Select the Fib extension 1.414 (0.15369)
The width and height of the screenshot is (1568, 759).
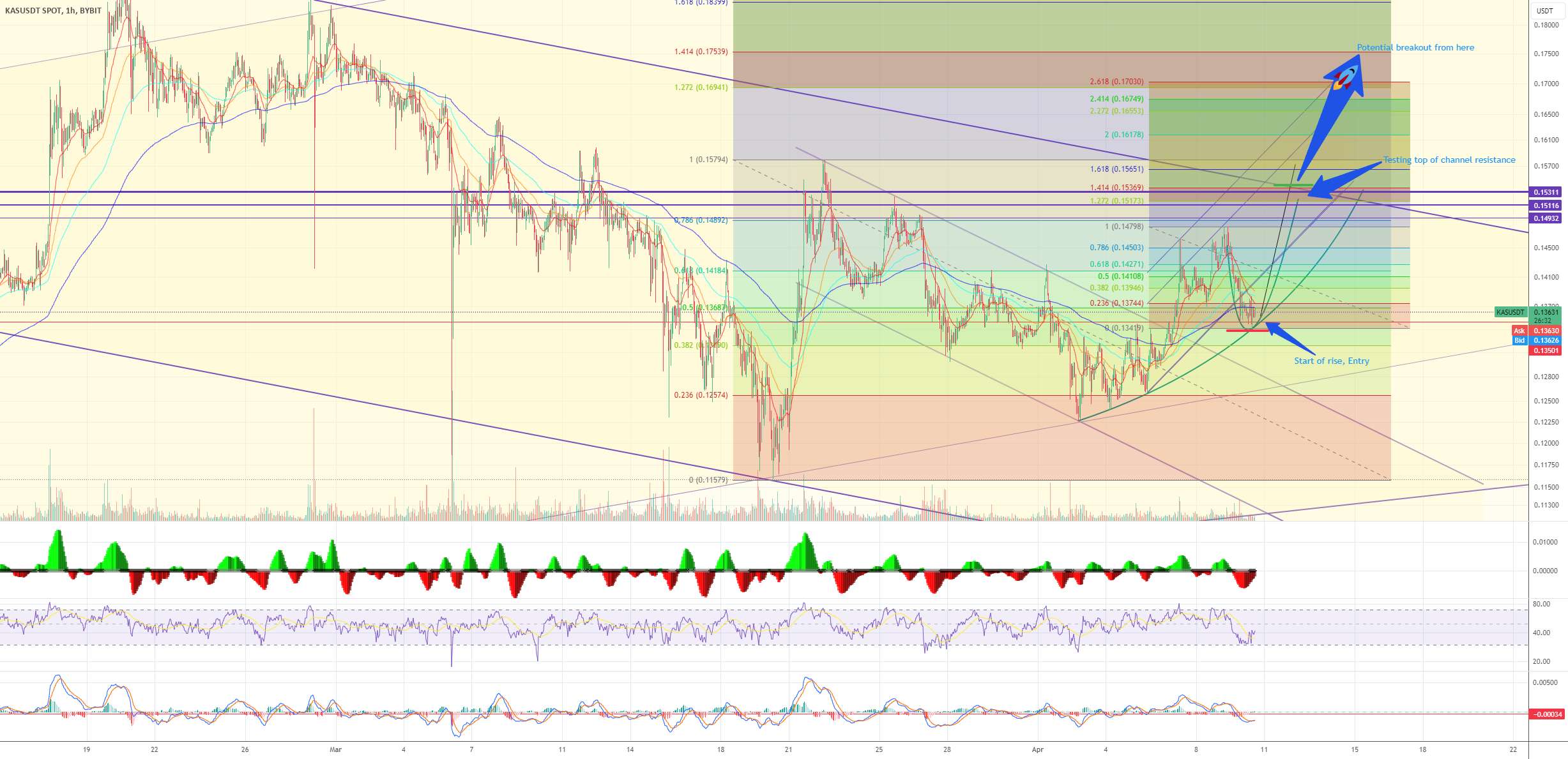point(1116,188)
